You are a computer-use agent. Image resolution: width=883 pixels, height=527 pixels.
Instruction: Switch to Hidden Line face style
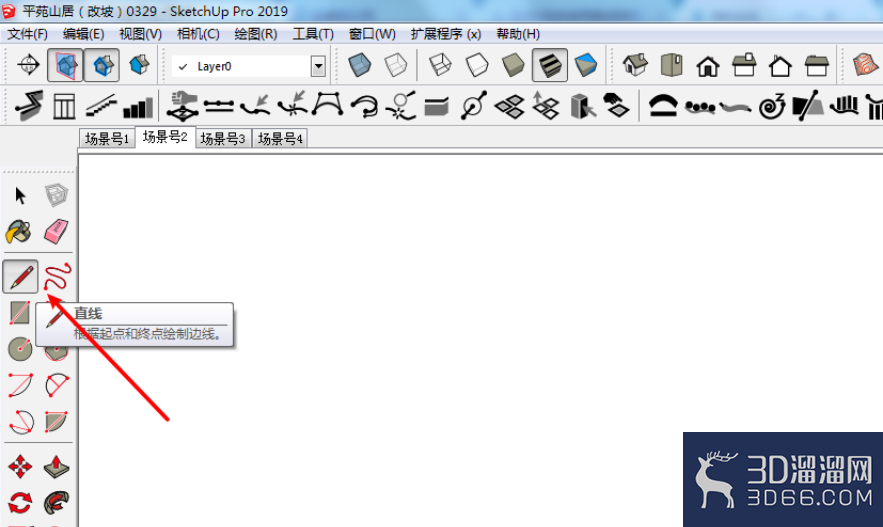pyautogui.click(x=476, y=65)
